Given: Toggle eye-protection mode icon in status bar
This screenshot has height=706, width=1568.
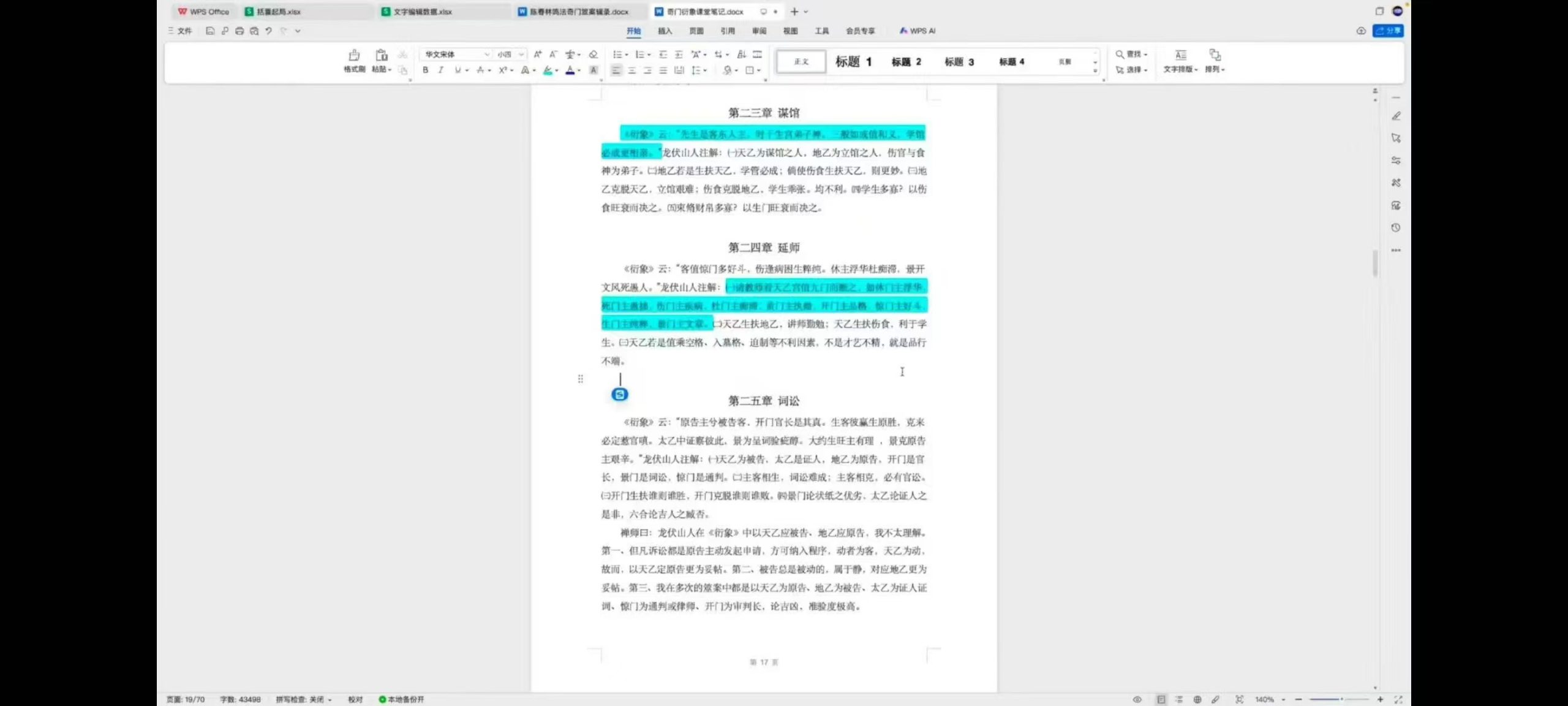Looking at the screenshot, I should [1137, 699].
